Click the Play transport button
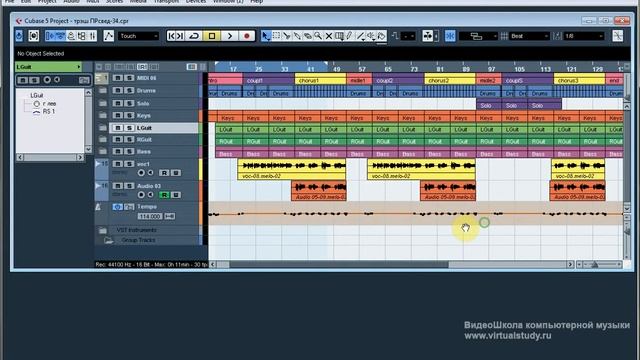 [x=230, y=36]
